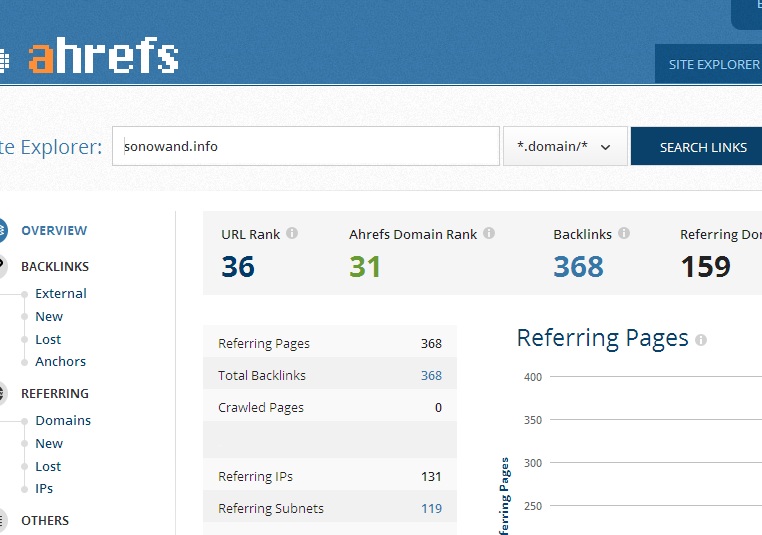Open Anchors under Backlinks

(x=61, y=362)
